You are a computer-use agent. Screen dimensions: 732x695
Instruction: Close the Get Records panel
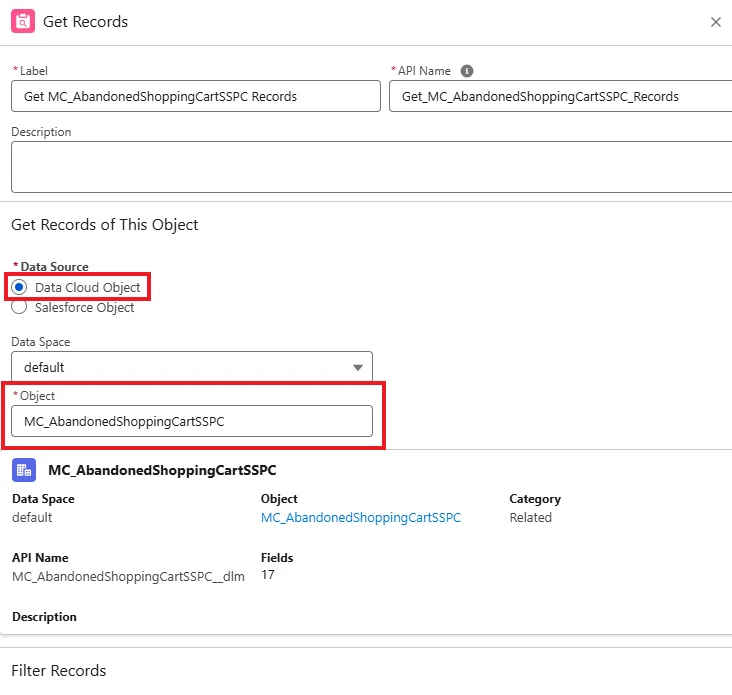pos(715,22)
